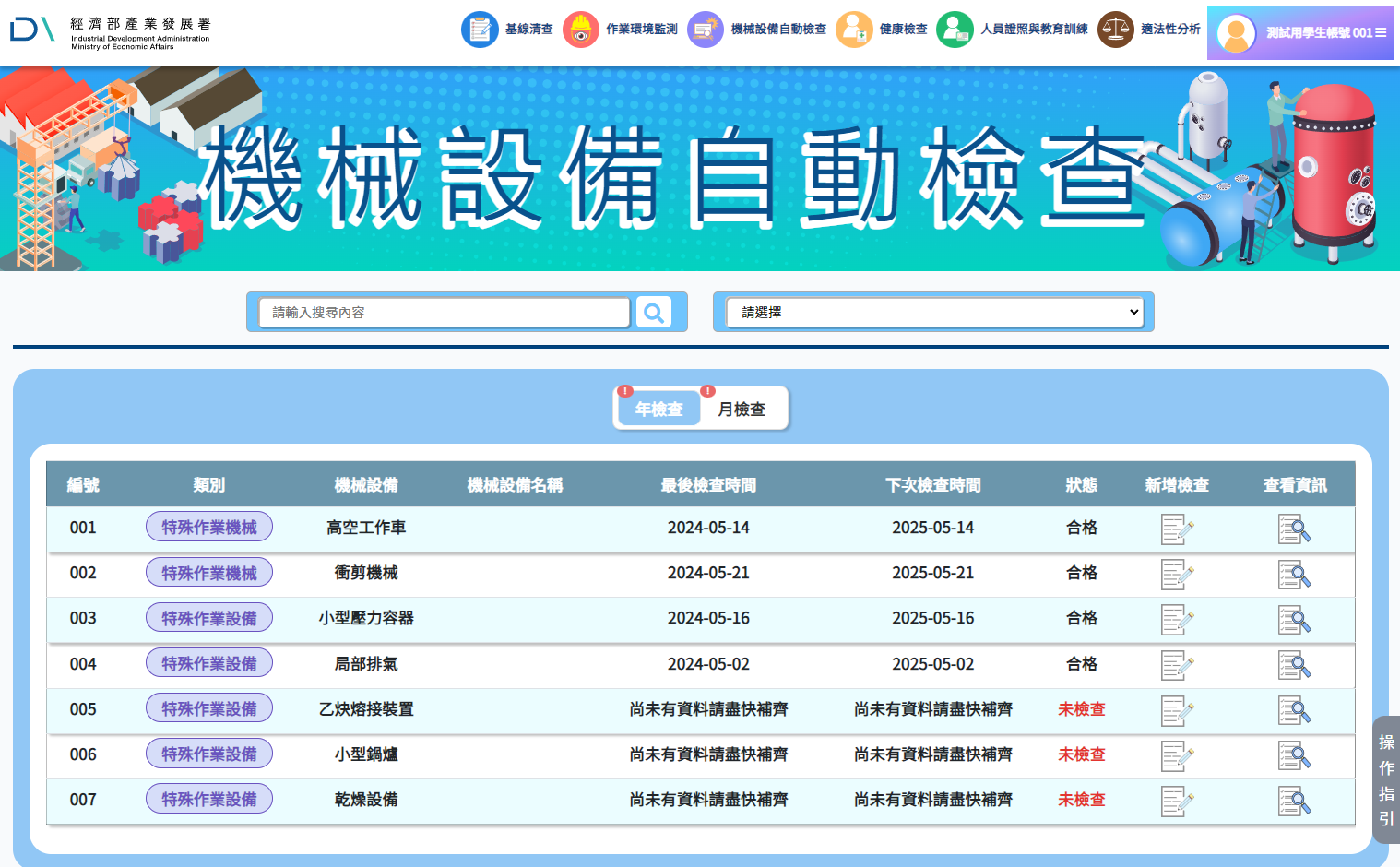
Task: View info for row 003 小型壓力容器
Action: coord(1295,620)
